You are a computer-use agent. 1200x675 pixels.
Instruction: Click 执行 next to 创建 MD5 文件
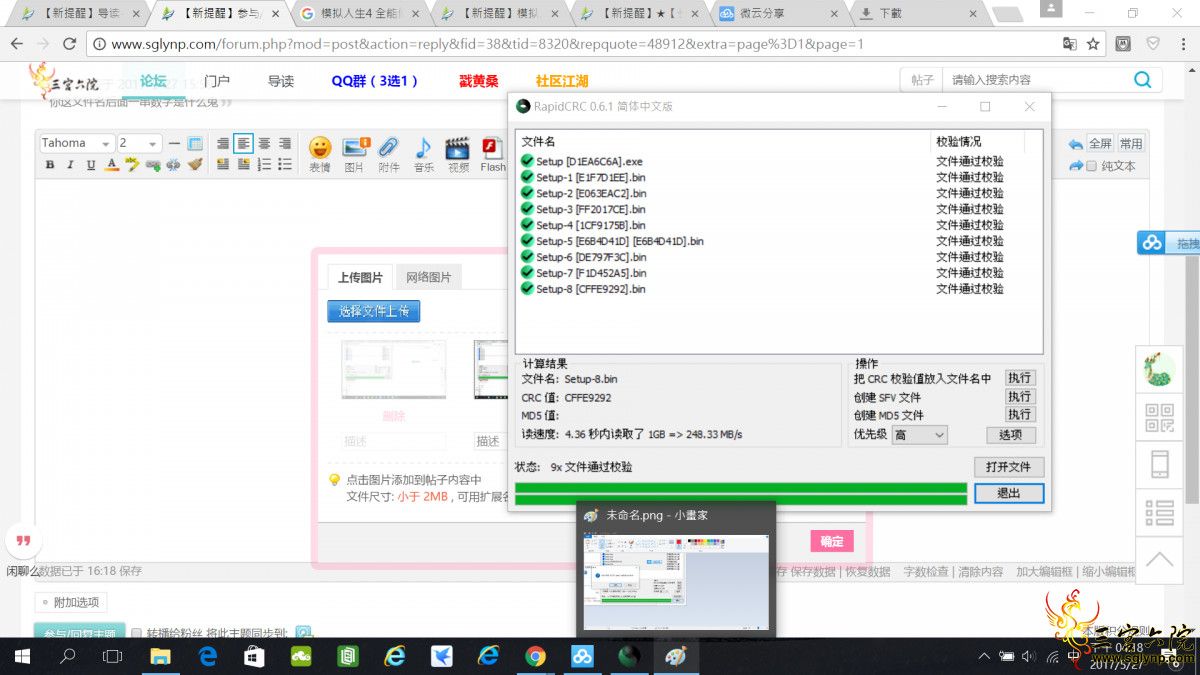point(1020,414)
